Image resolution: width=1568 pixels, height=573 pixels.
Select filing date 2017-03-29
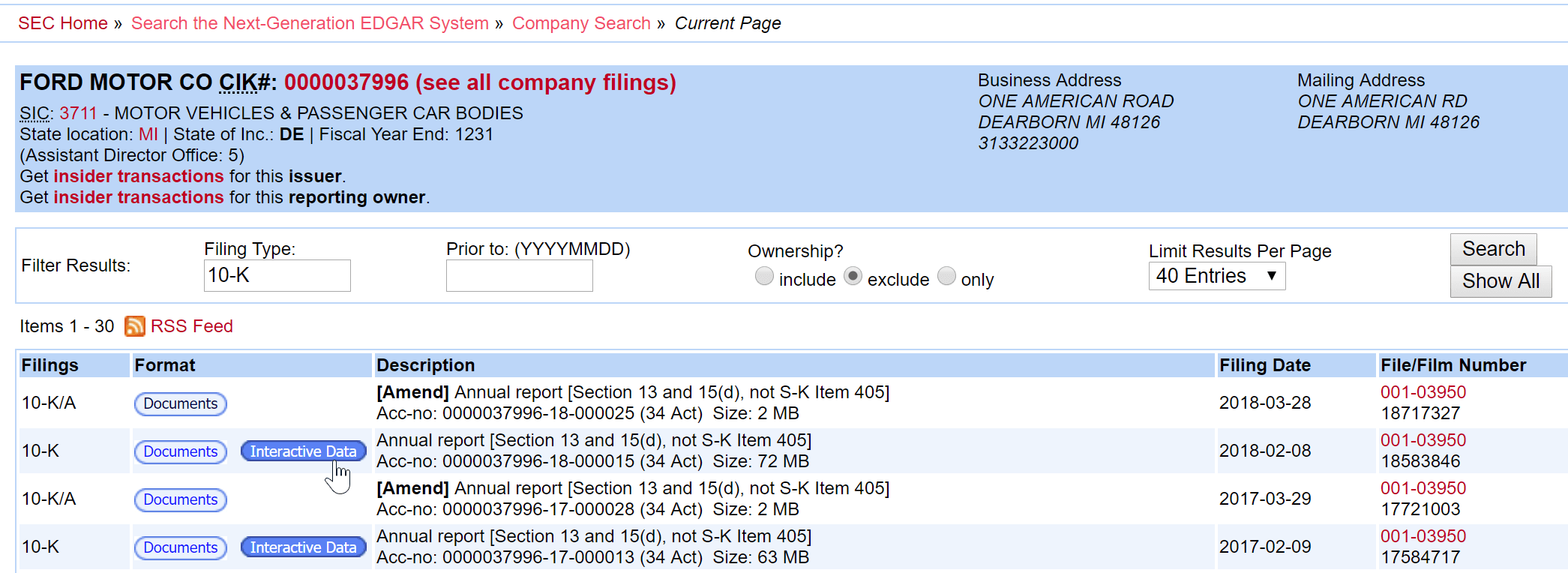(1265, 499)
